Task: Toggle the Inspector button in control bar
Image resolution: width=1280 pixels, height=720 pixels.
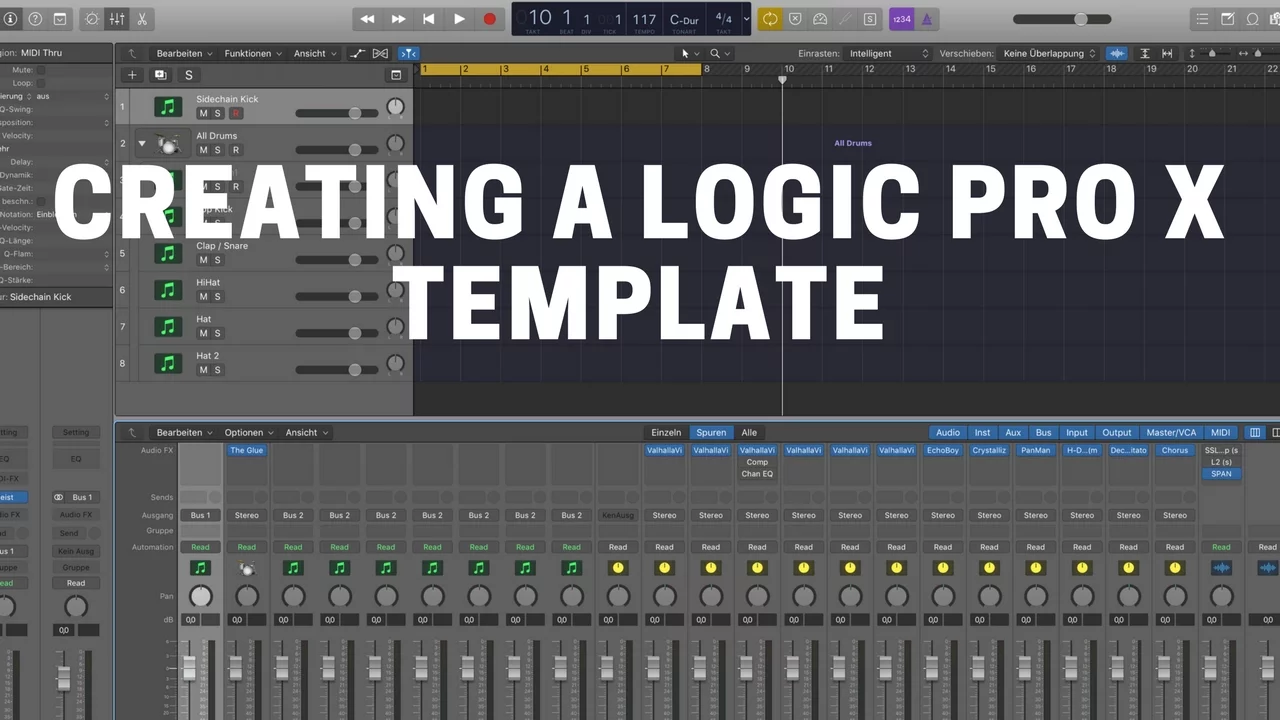Action: point(10,19)
